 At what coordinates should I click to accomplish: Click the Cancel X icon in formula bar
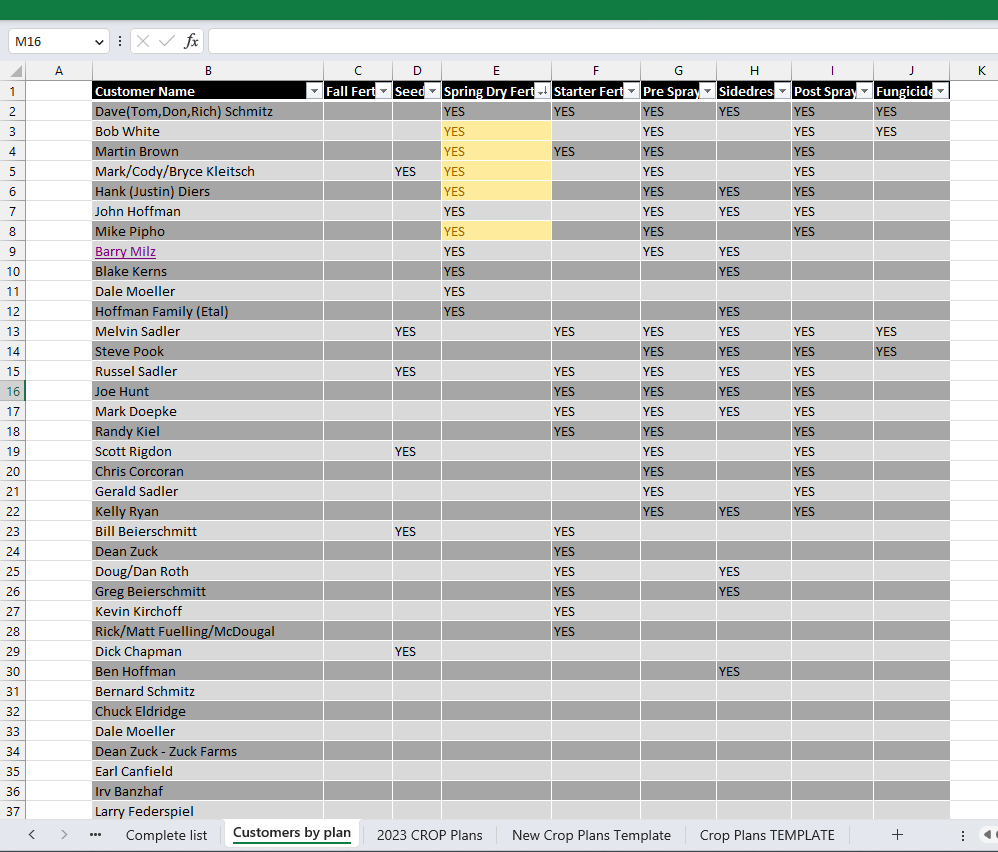coord(143,41)
